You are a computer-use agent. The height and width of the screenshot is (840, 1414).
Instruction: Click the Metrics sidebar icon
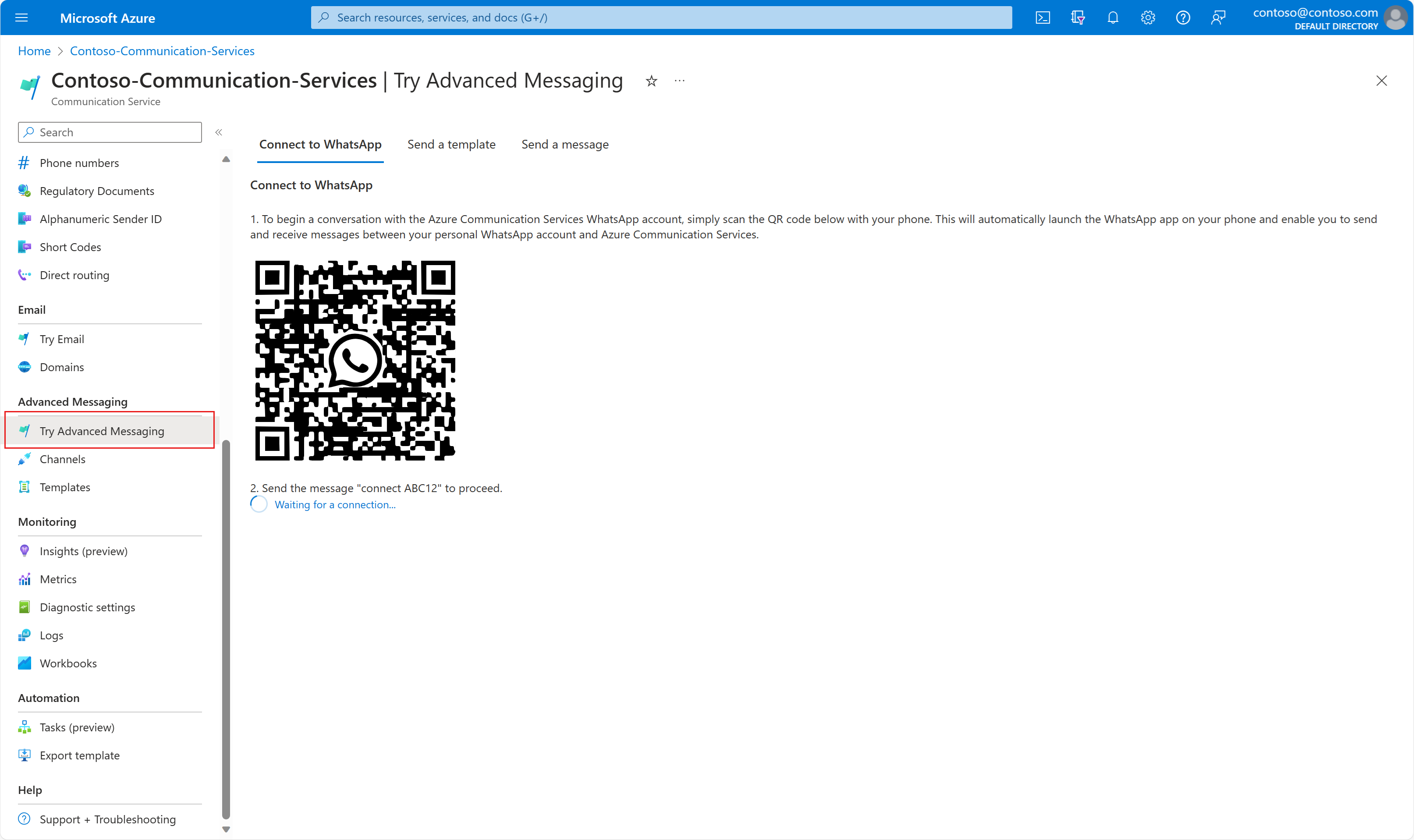25,579
